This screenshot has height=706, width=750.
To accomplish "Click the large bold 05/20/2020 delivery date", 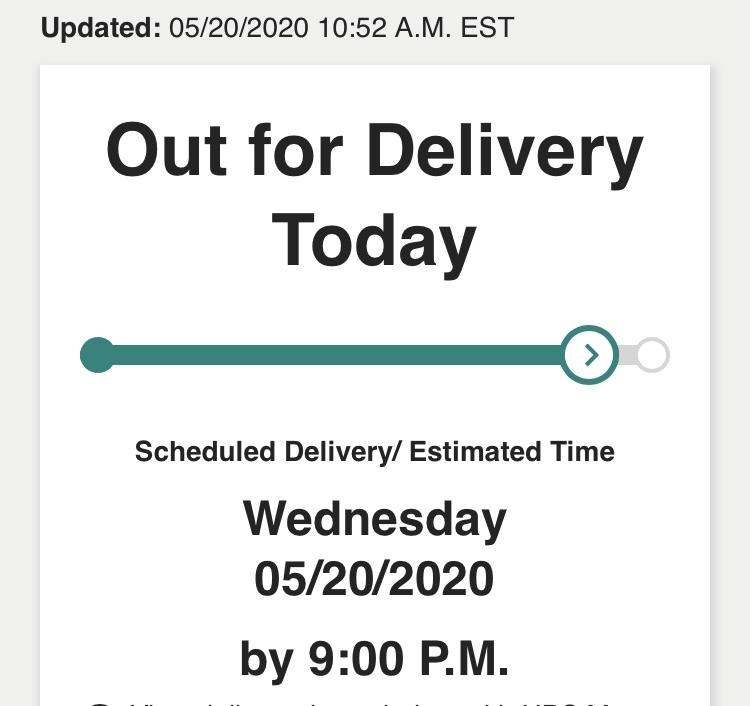I will 375,579.
